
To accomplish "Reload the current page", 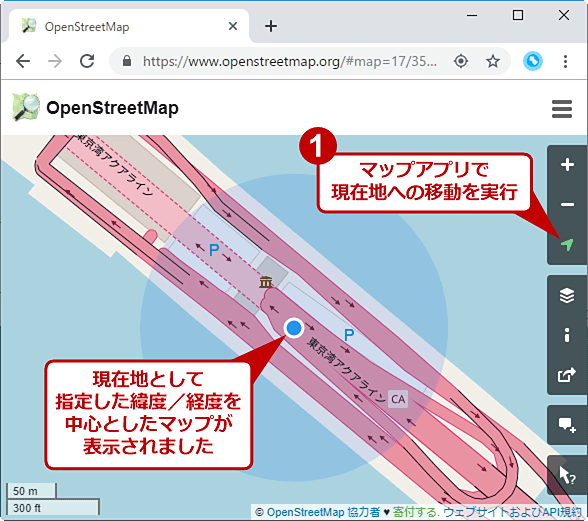I will click(x=87, y=61).
